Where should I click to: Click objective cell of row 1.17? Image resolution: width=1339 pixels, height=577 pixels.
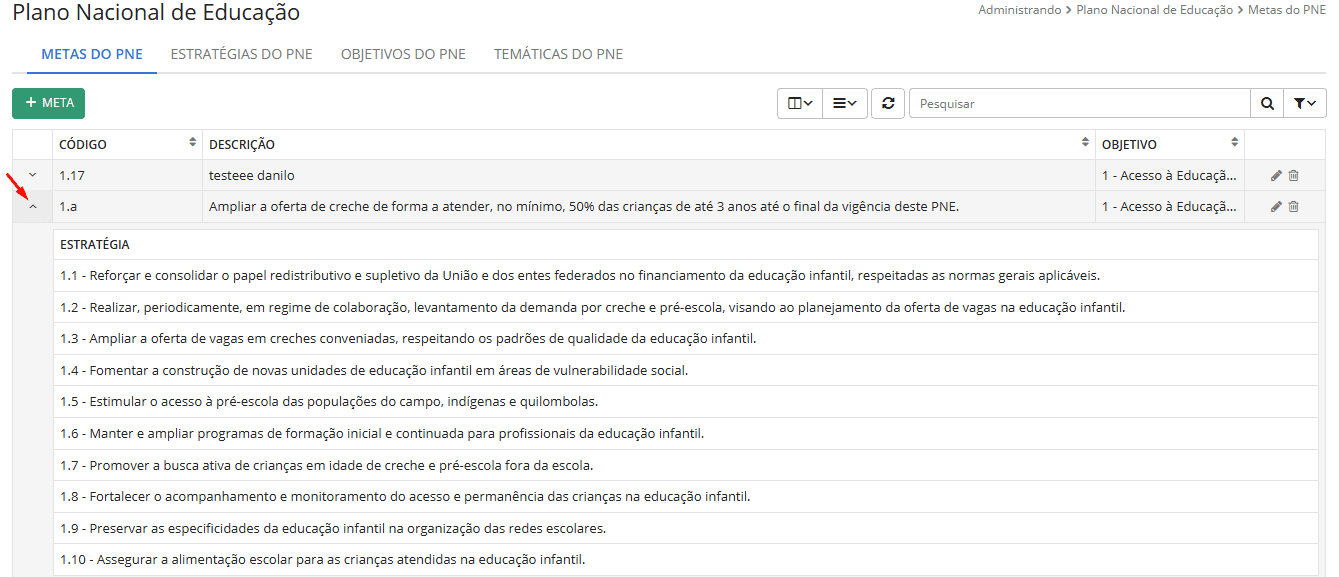pyautogui.click(x=1170, y=176)
